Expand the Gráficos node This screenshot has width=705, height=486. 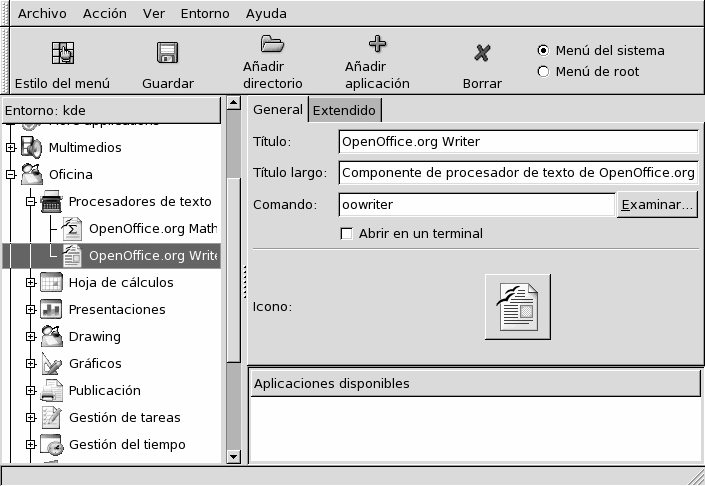click(31, 363)
